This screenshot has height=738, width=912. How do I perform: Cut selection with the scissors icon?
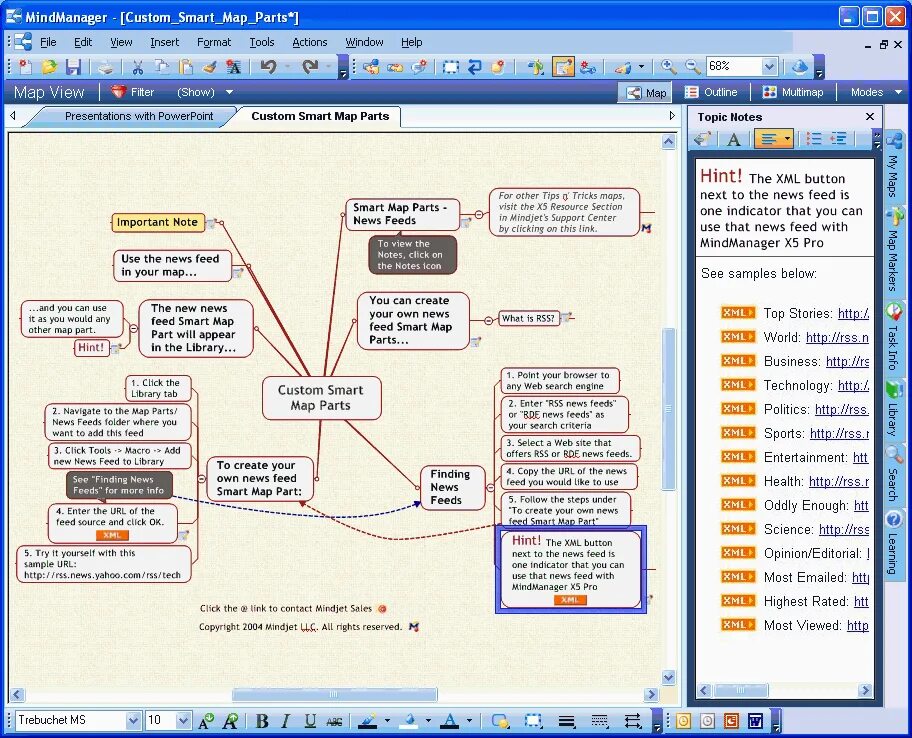coord(138,67)
